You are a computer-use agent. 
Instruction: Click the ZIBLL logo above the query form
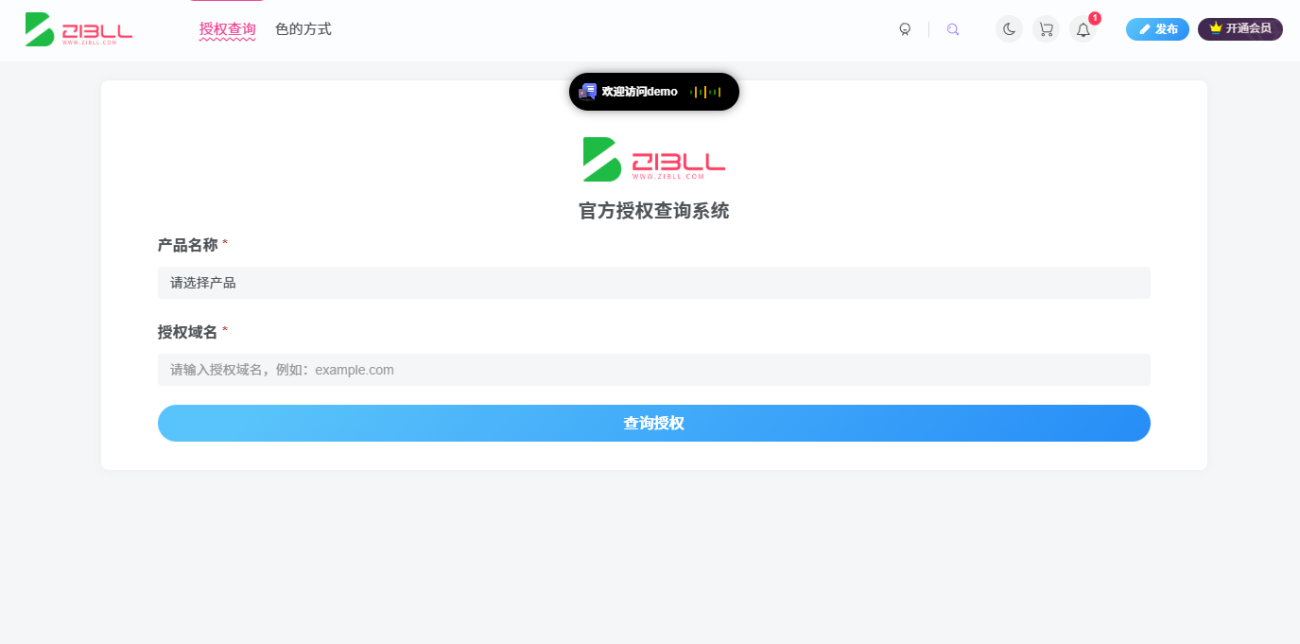[652, 162]
